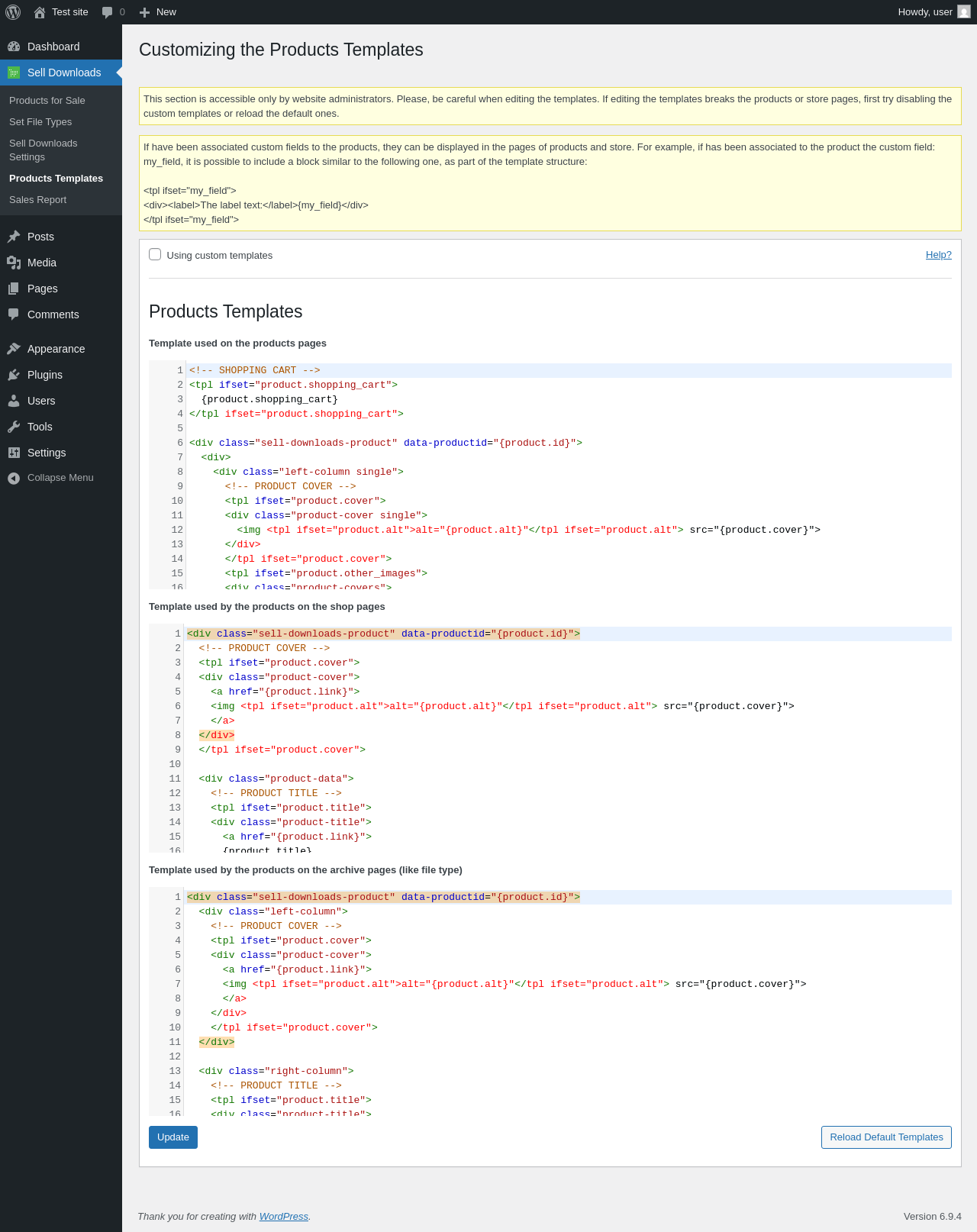This screenshot has height=1232, width=977.
Task: Click 'product.other_images' tpl code line
Action: click(326, 573)
